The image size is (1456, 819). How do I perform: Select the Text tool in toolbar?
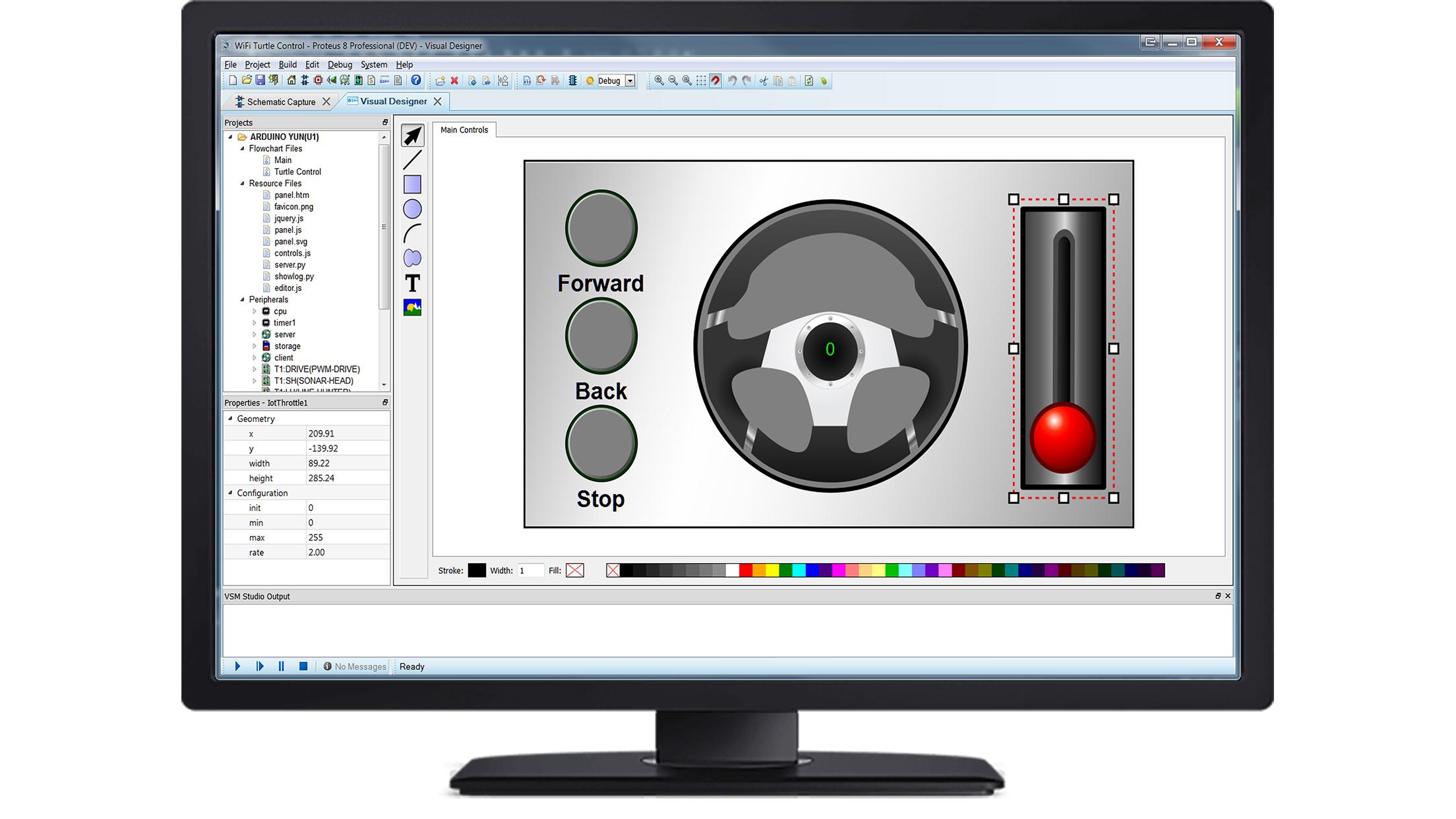(x=413, y=282)
